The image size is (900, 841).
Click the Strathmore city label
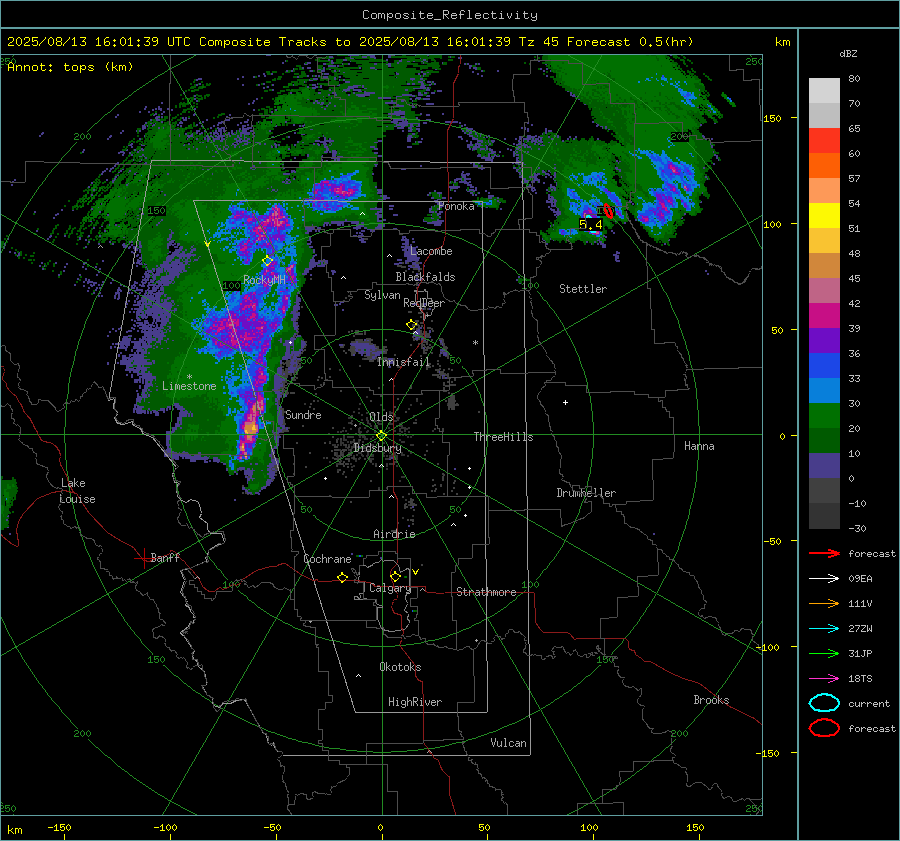tap(486, 592)
